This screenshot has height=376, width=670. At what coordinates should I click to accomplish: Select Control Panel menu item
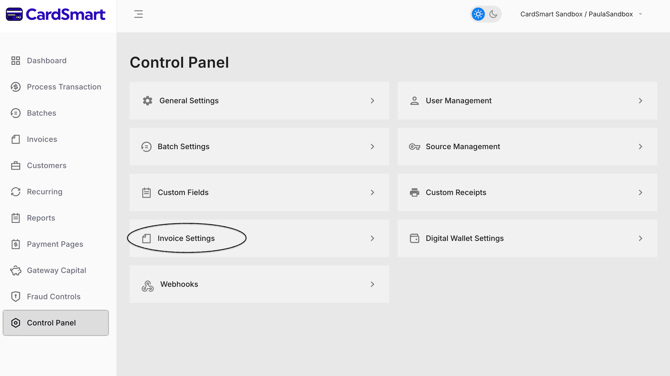[56, 323]
